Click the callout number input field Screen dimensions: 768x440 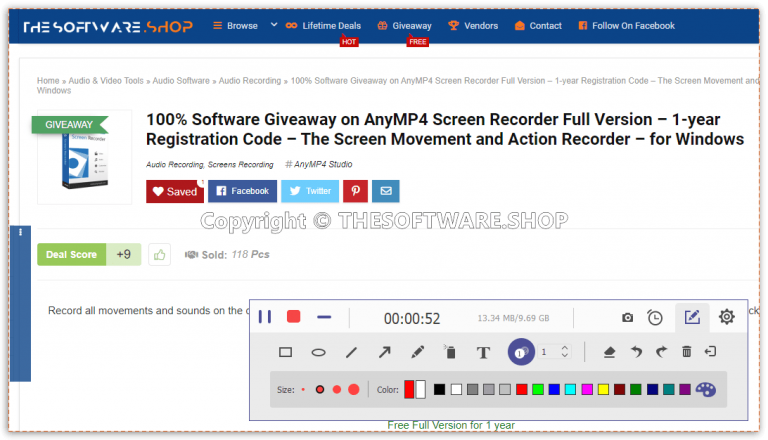tap(549, 352)
